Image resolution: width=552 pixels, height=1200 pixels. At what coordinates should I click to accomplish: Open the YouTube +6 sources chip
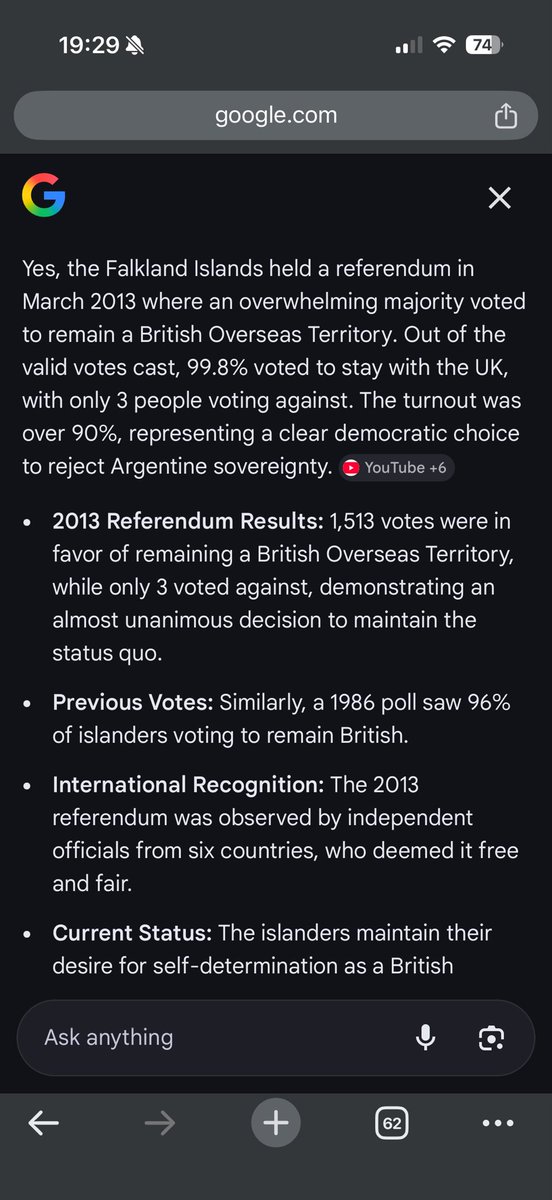[396, 468]
